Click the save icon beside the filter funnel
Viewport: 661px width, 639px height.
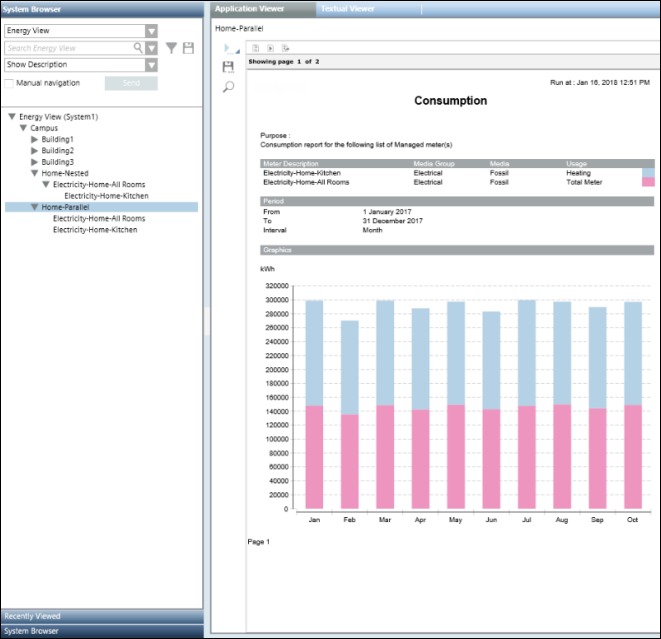187,47
